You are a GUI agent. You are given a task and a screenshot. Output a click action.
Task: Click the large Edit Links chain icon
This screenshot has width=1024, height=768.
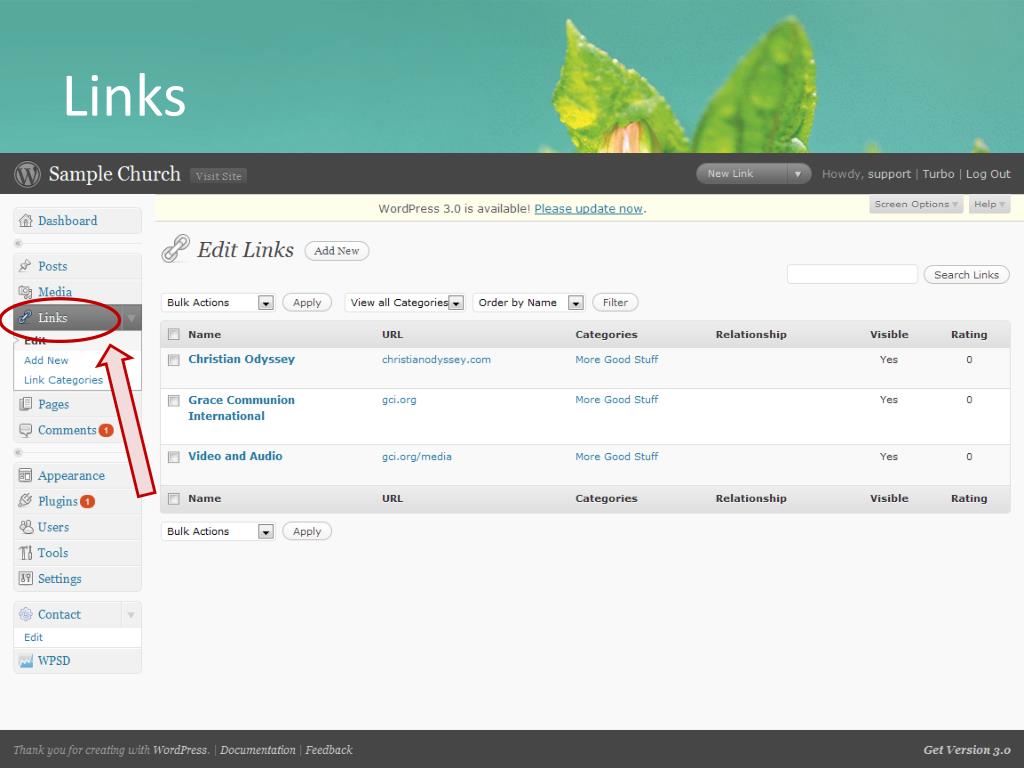tap(176, 249)
